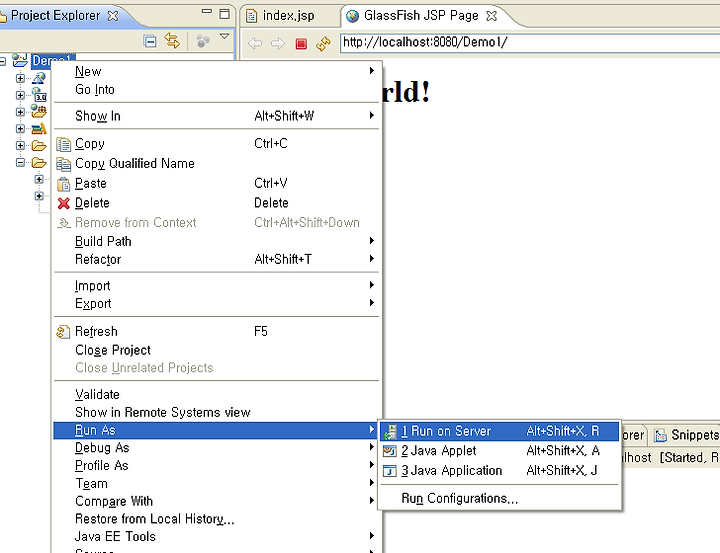Collapse the Demo1 project tree node

[2, 60]
